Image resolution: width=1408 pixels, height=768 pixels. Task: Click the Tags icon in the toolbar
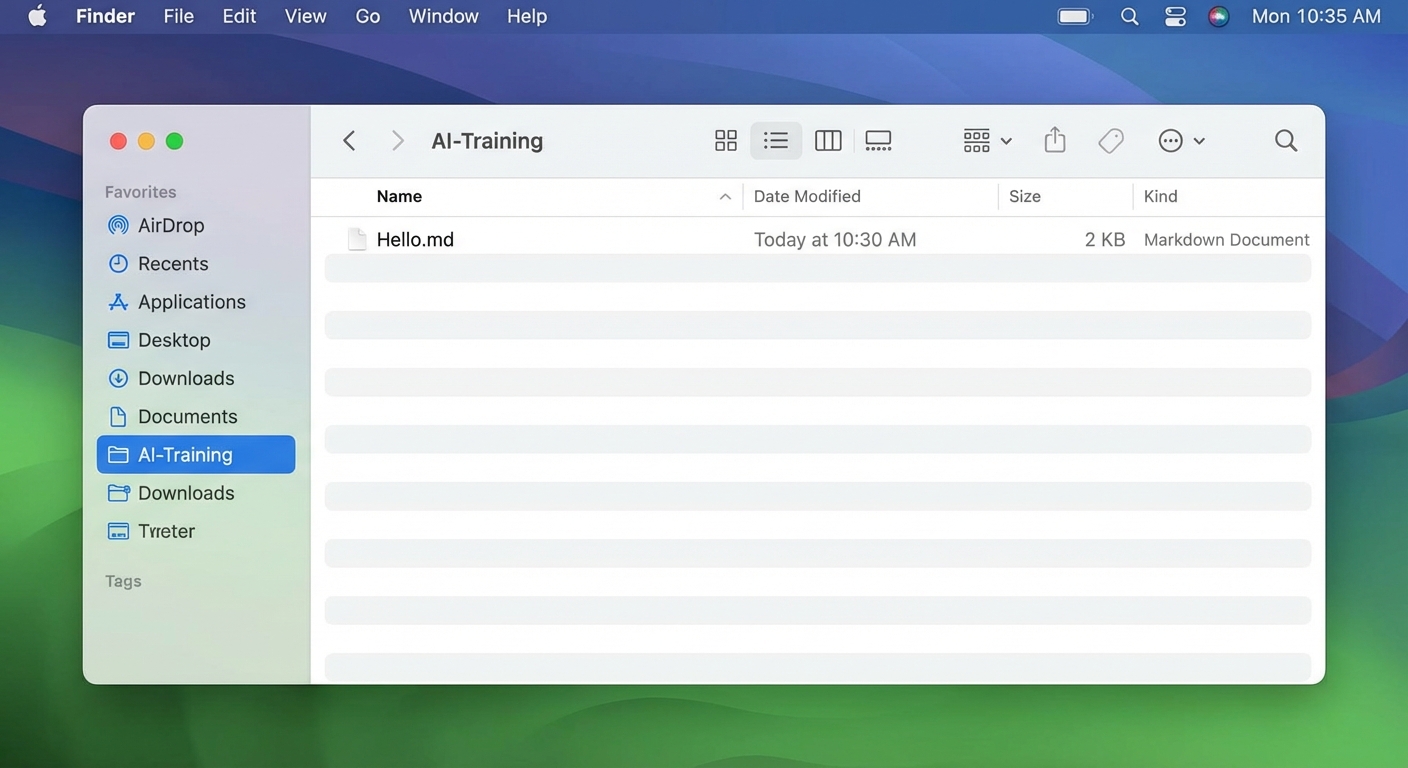click(x=1110, y=140)
